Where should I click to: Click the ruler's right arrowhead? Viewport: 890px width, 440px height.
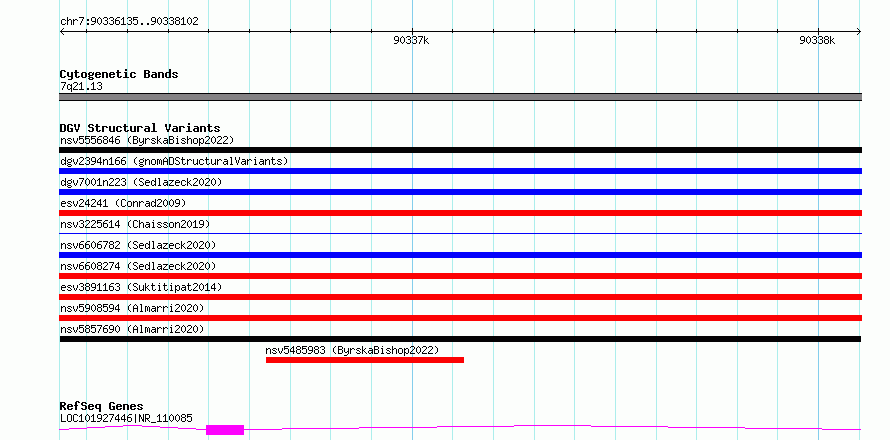coord(859,31)
